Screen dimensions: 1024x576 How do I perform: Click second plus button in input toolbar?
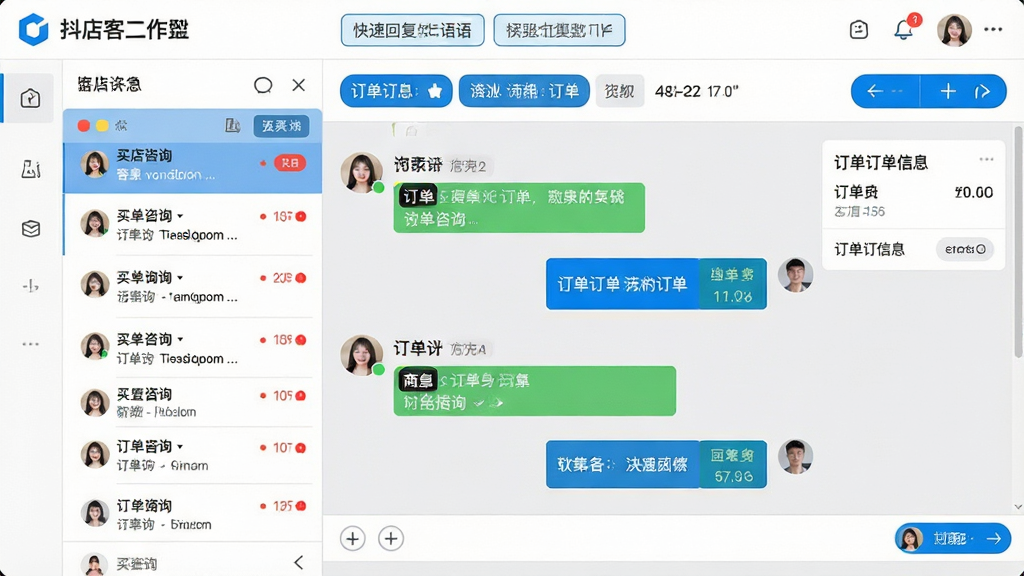tap(391, 539)
